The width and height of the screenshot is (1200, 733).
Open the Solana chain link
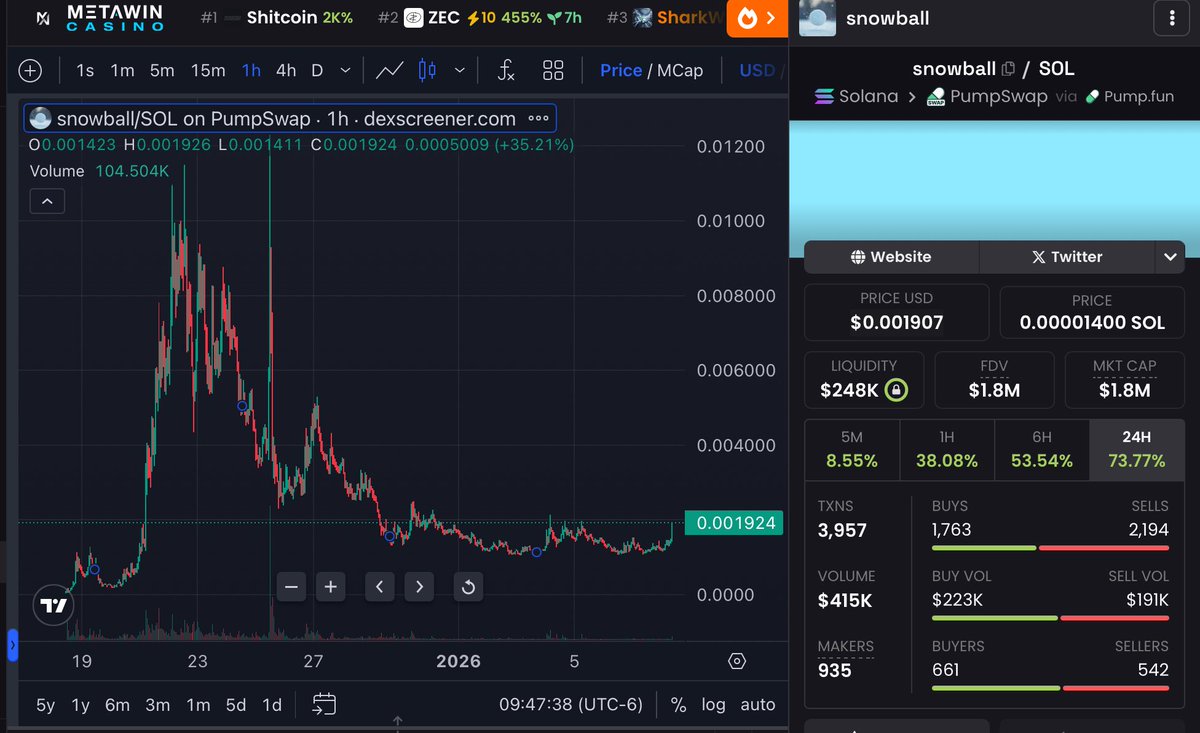(x=856, y=97)
